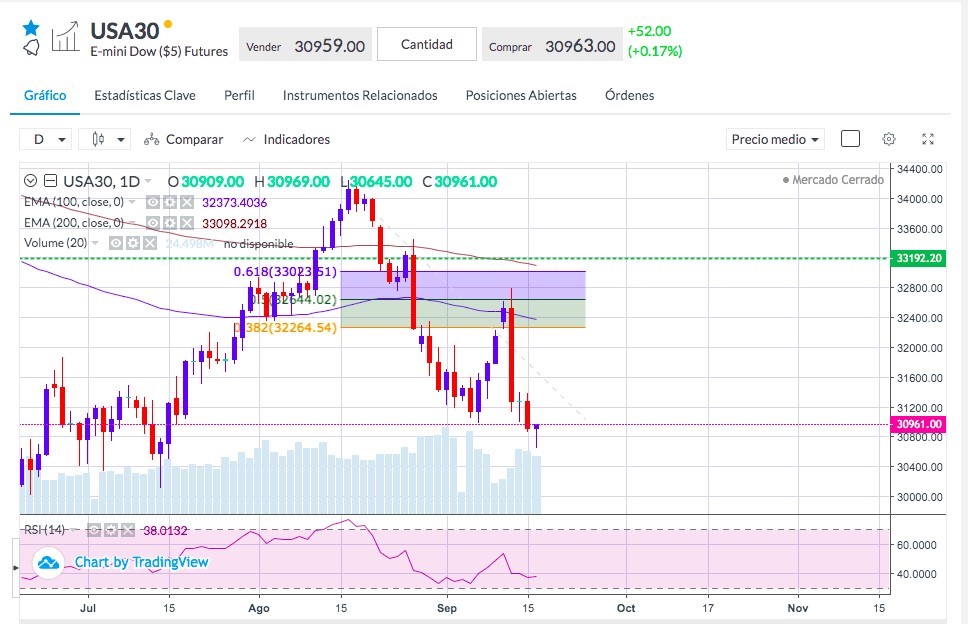Image resolution: width=968 pixels, height=624 pixels.
Task: Toggle the square checkbox beside Precio medio
Action: (850, 139)
